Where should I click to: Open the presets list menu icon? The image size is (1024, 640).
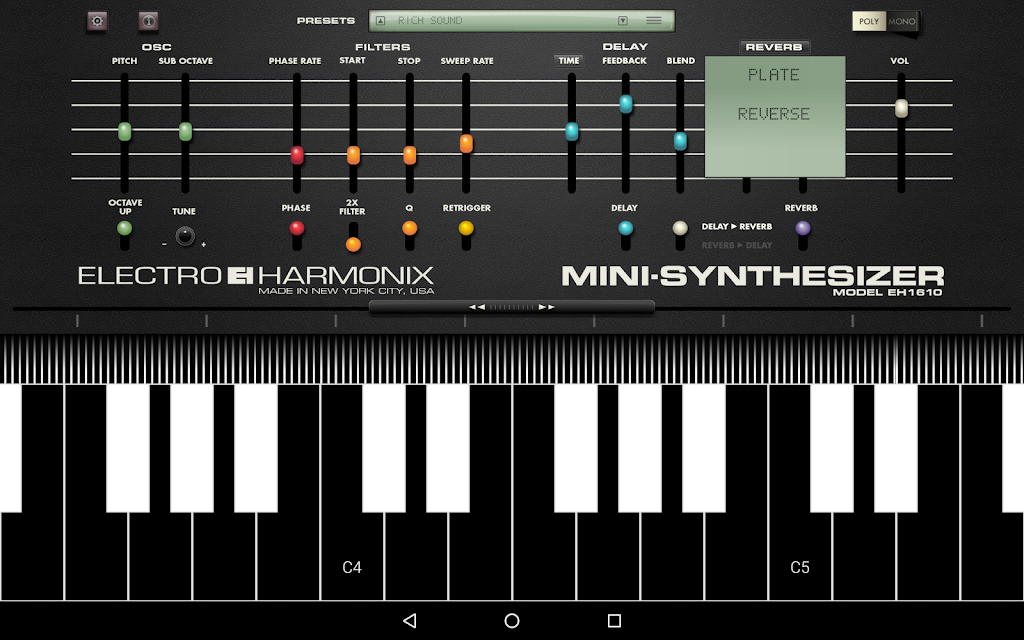[654, 21]
